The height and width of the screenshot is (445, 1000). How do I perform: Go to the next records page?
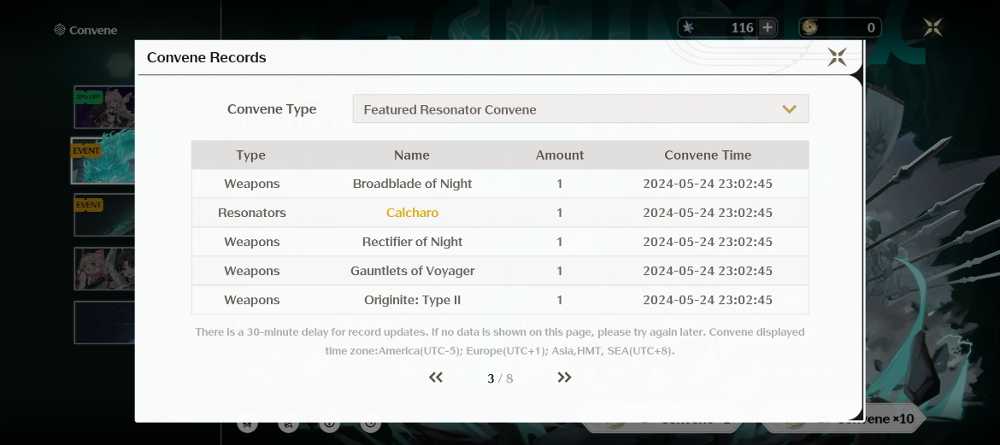point(564,377)
